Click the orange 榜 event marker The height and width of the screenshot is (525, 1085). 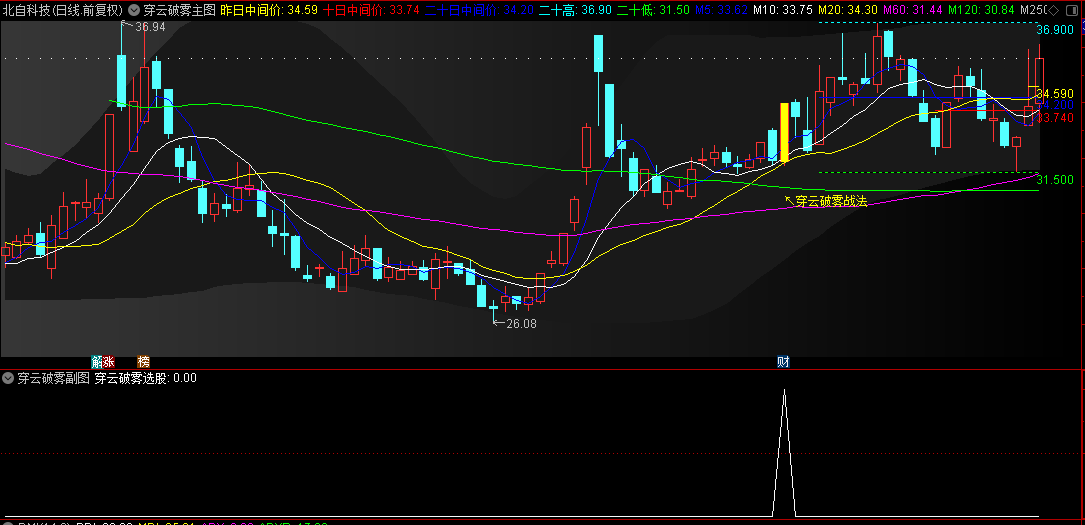point(143,361)
